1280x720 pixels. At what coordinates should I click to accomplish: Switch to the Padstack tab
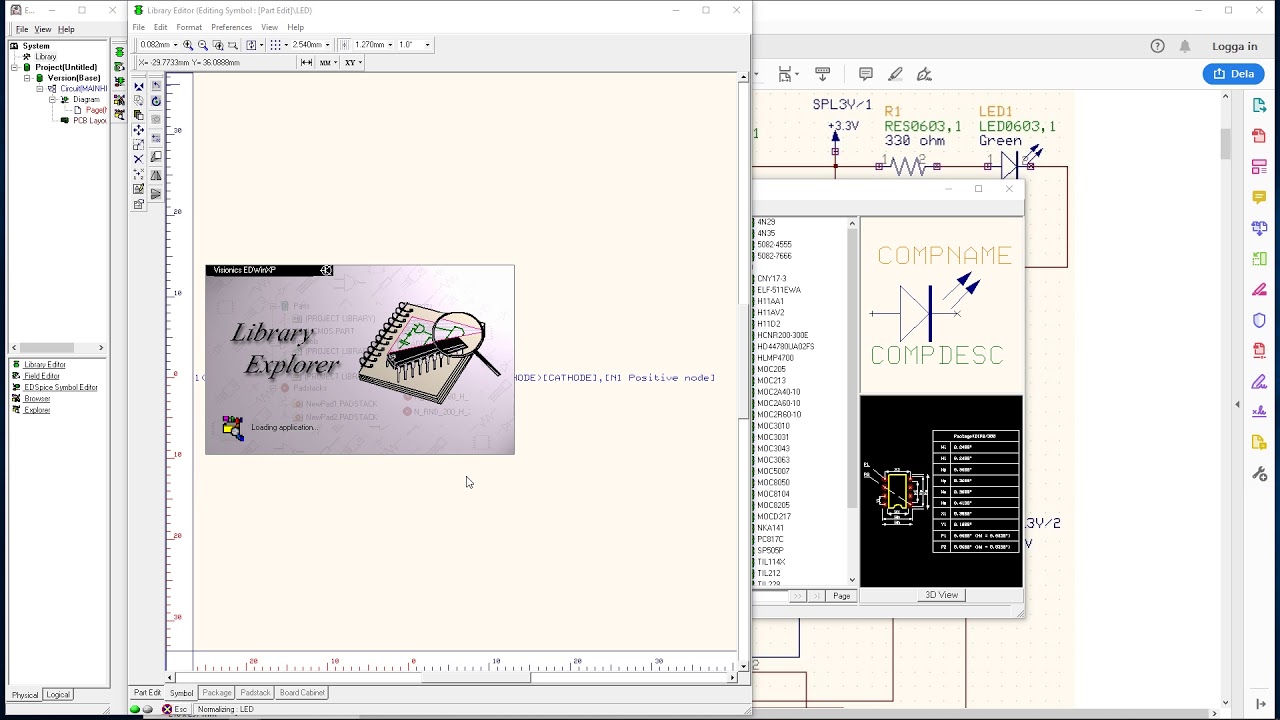click(x=255, y=692)
